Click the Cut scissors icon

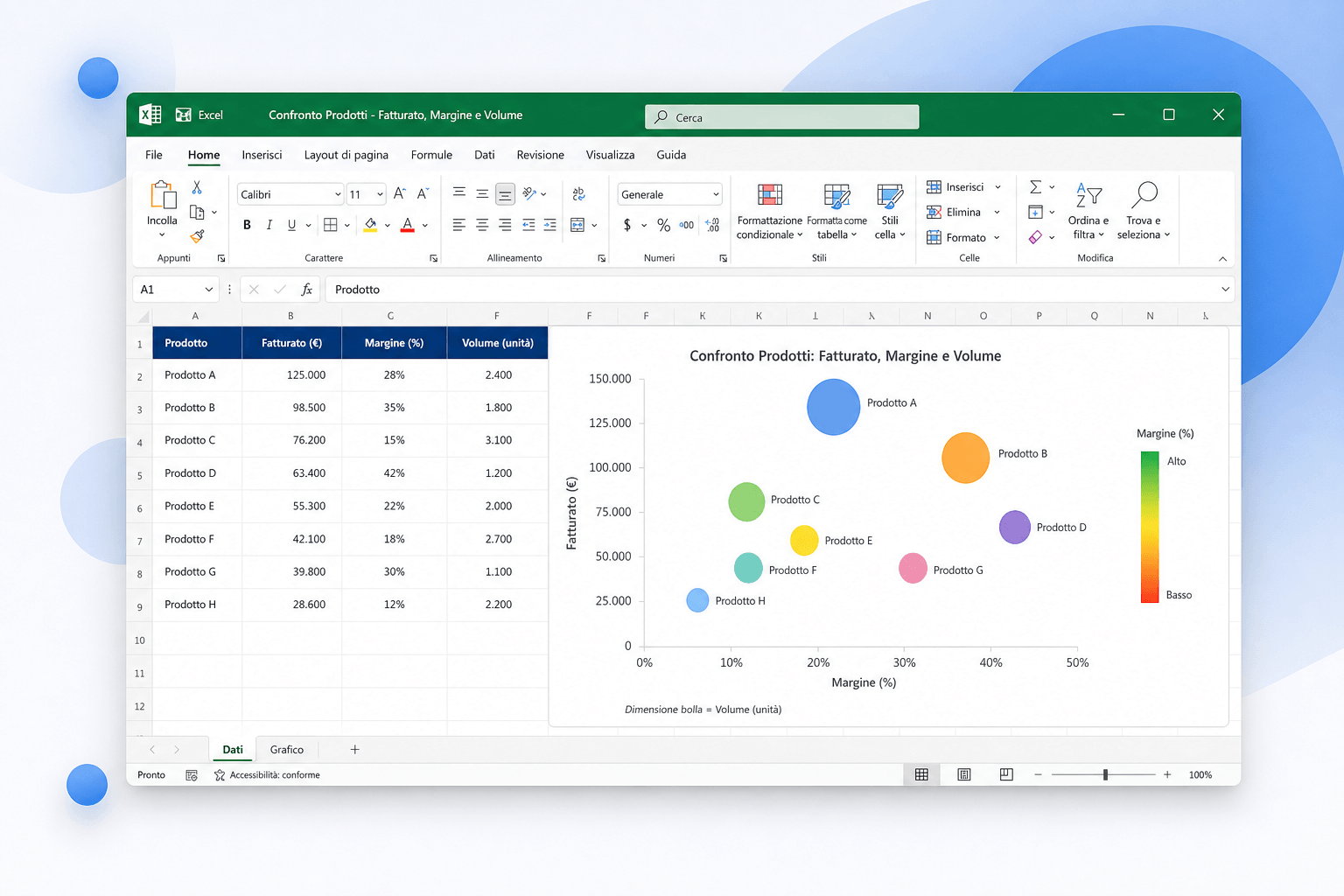(x=197, y=187)
